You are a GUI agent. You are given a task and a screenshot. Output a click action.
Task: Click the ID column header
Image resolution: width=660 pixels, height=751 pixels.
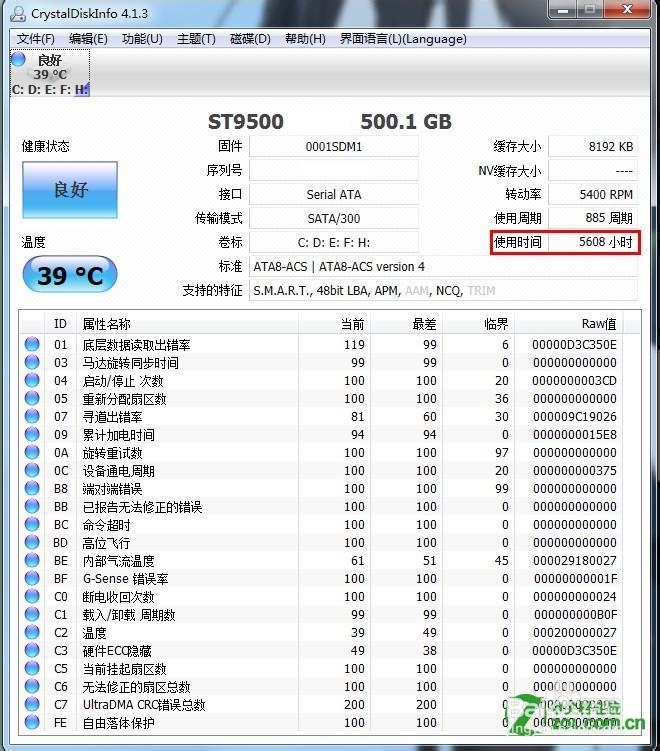tap(60, 324)
